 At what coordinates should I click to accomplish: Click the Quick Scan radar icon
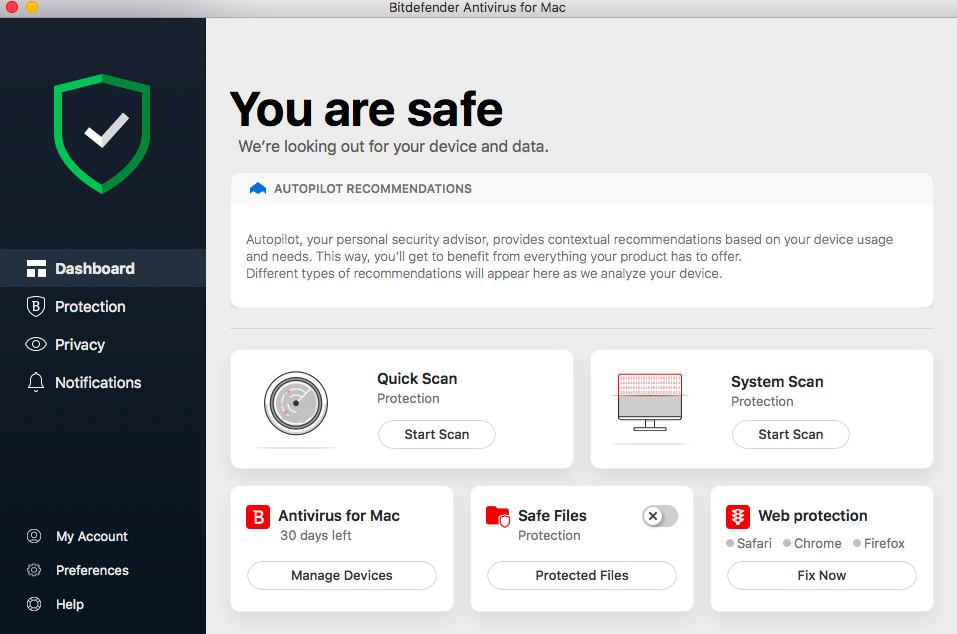(x=296, y=404)
